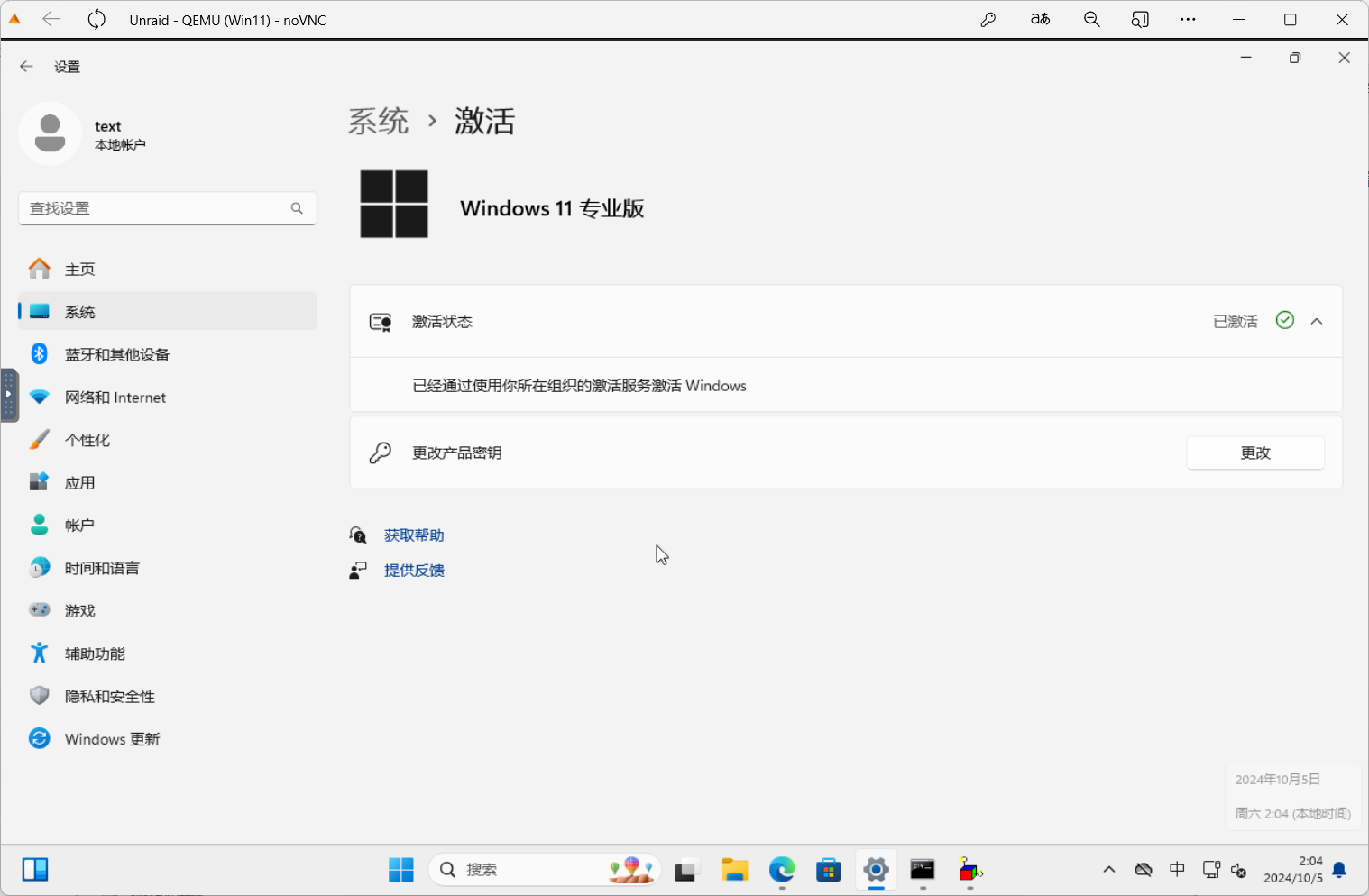This screenshot has height=896, width=1369.
Task: Open the 网络和 Internet settings page
Action: click(x=115, y=398)
